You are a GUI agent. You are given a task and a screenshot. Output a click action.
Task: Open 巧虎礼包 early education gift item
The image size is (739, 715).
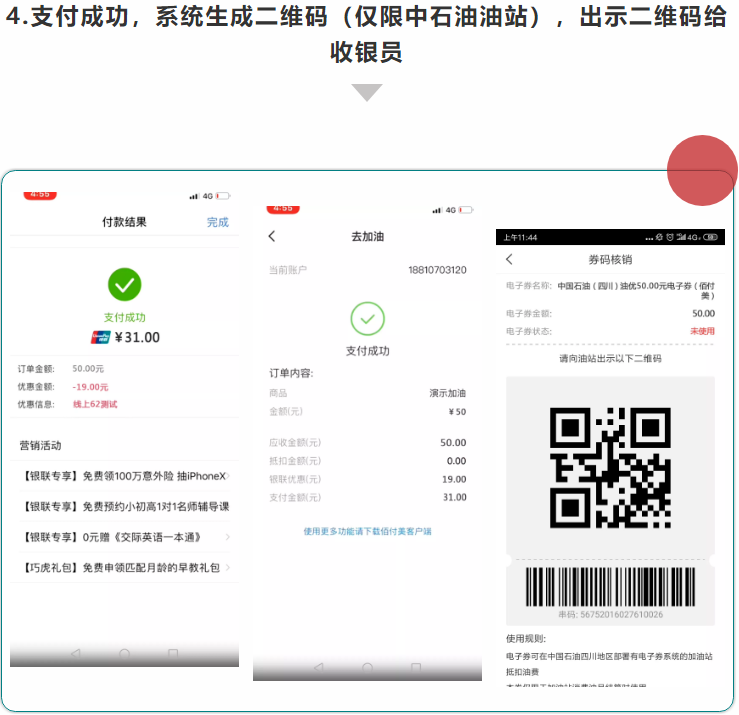[125, 568]
